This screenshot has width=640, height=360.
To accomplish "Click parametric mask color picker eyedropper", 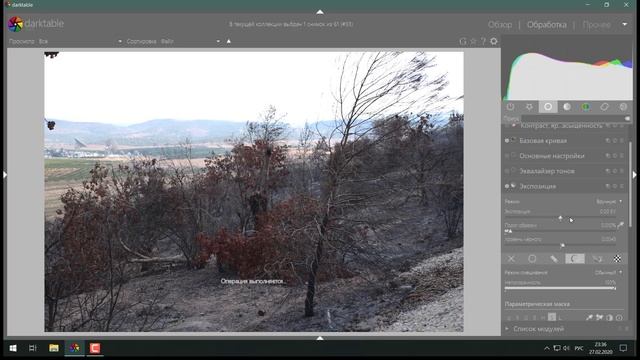I will pos(589,317).
